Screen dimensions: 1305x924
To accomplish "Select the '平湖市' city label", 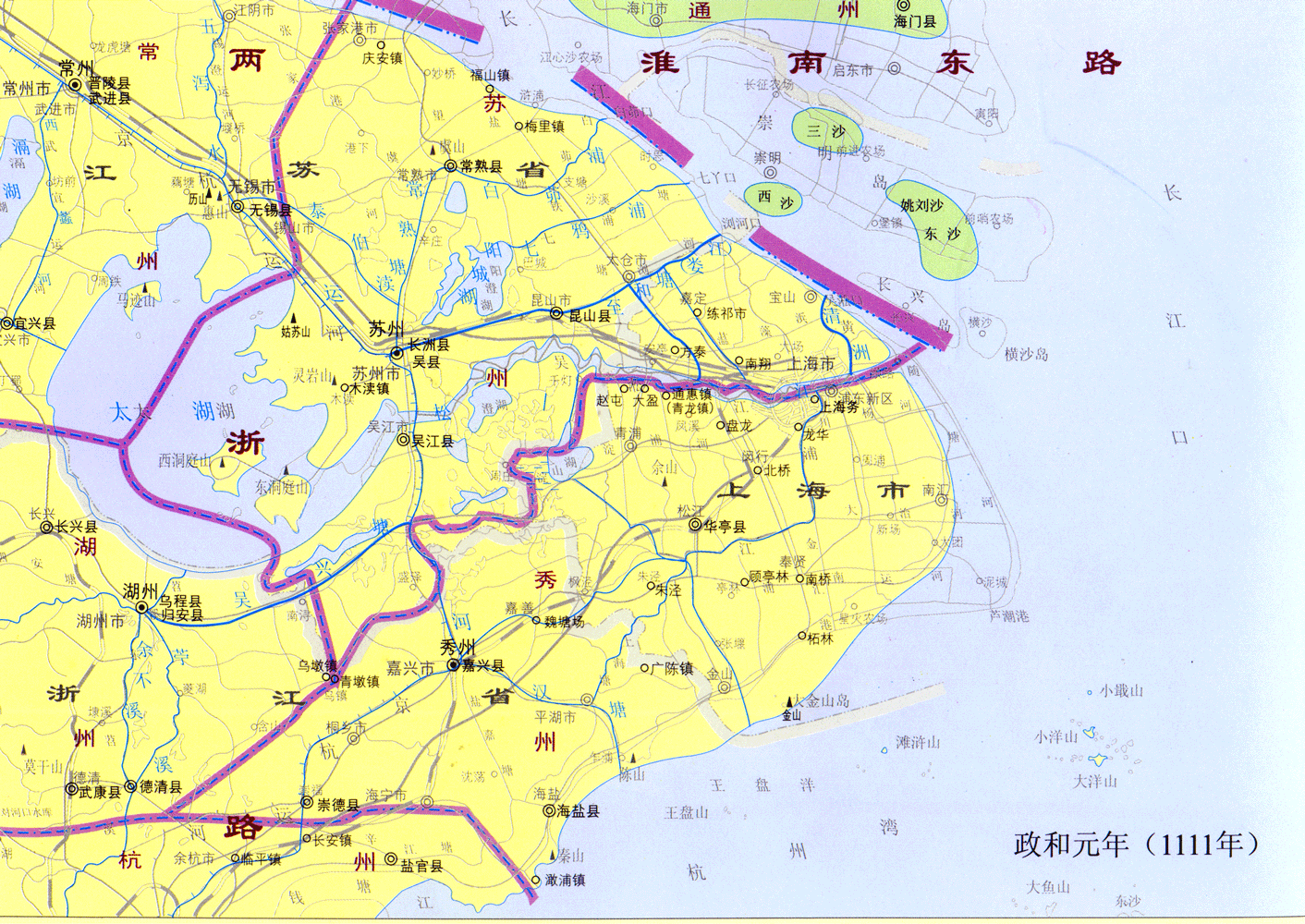I will pyautogui.click(x=555, y=718).
